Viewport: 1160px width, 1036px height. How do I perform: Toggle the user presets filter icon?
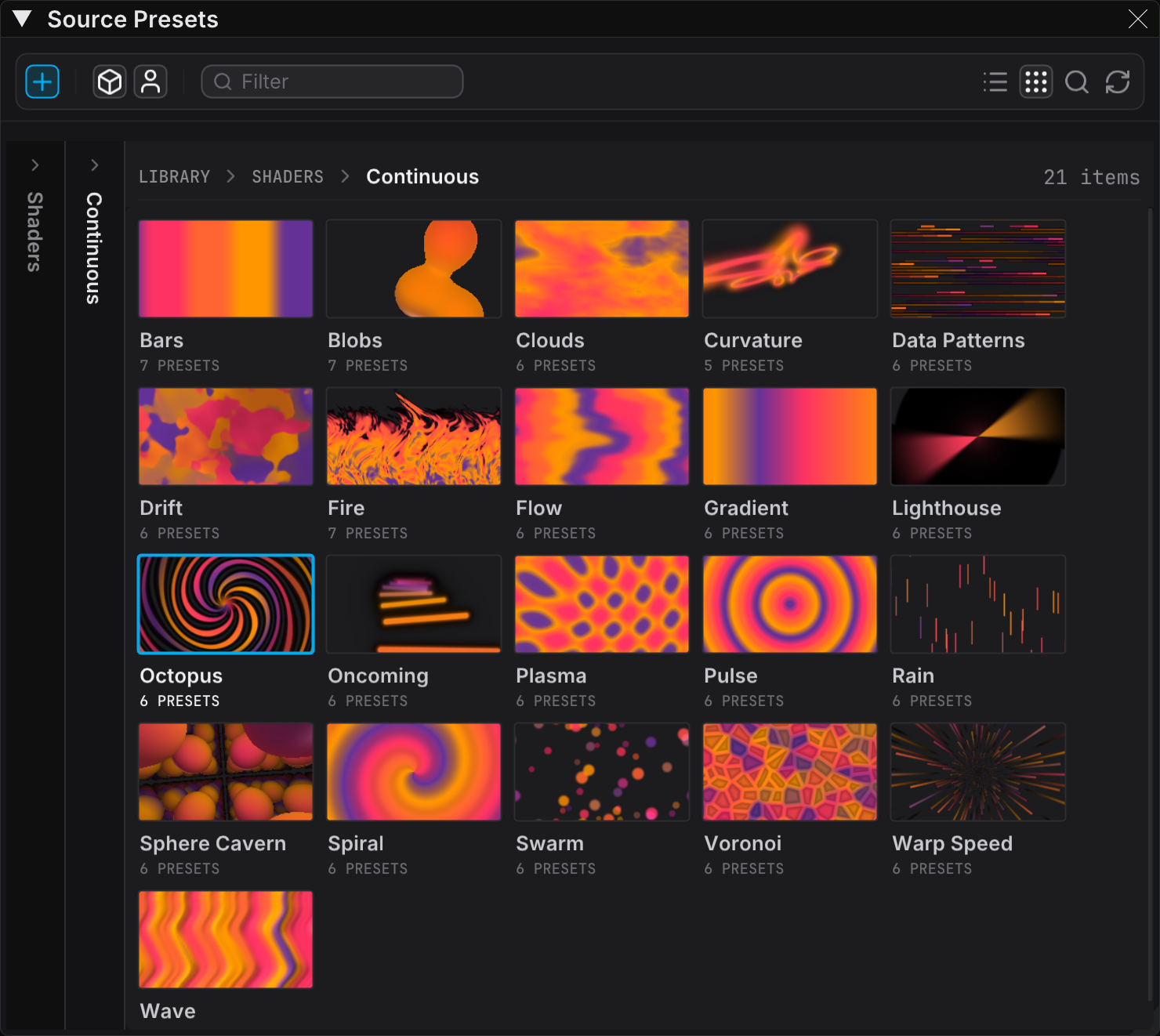click(x=150, y=82)
